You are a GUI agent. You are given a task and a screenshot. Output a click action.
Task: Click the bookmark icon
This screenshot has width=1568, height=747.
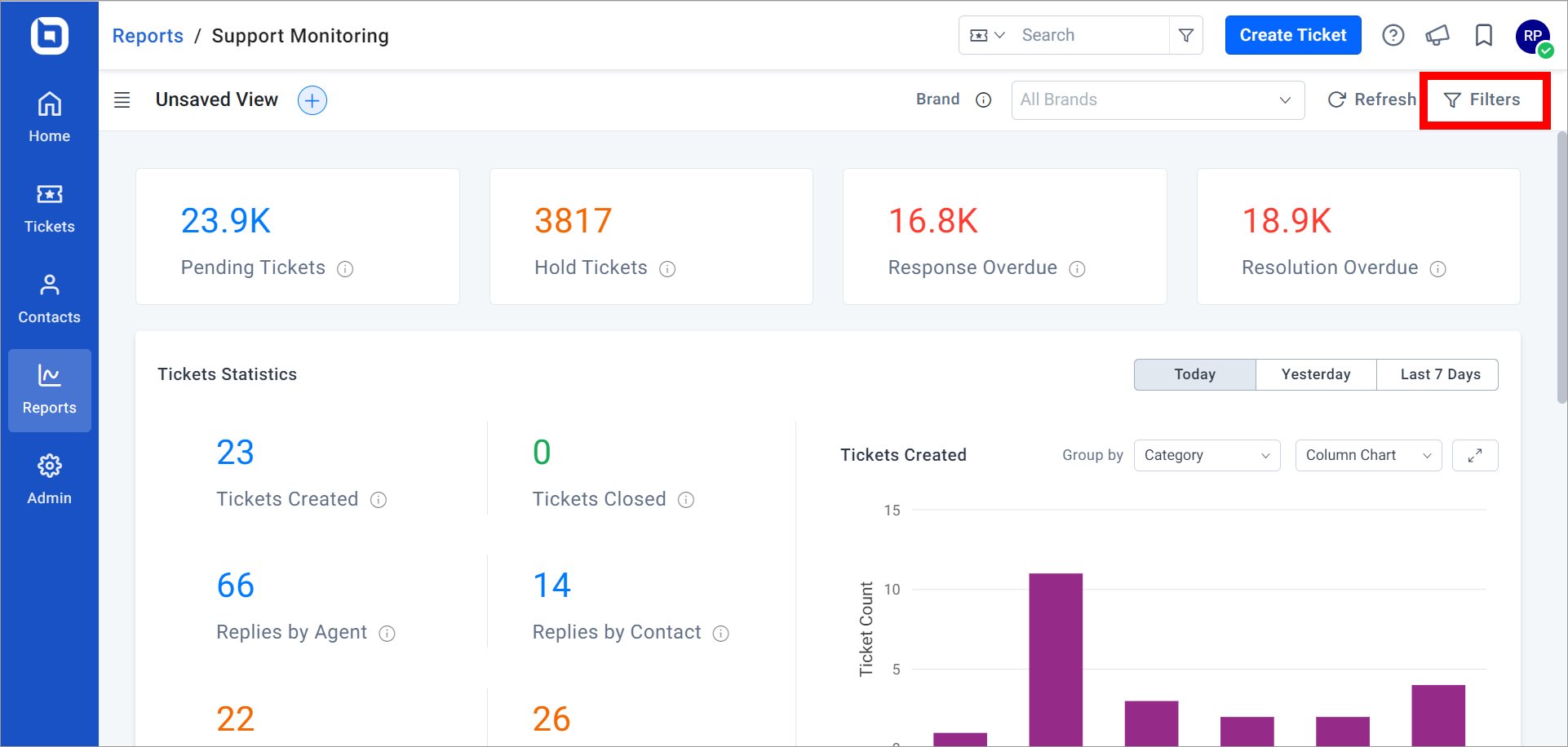(1484, 35)
